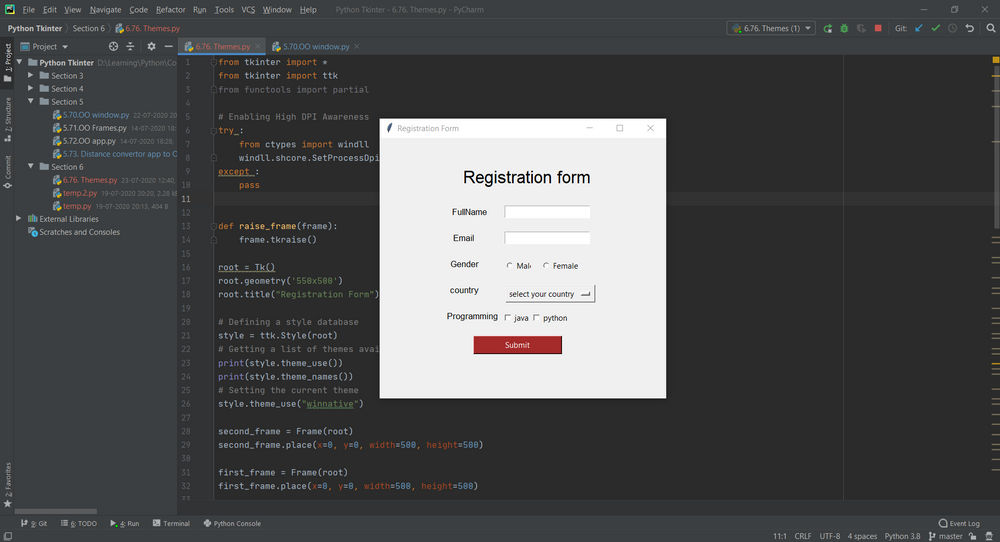Viewport: 1000px width, 542px height.
Task: Click the FullName input field
Action: [x=547, y=212]
